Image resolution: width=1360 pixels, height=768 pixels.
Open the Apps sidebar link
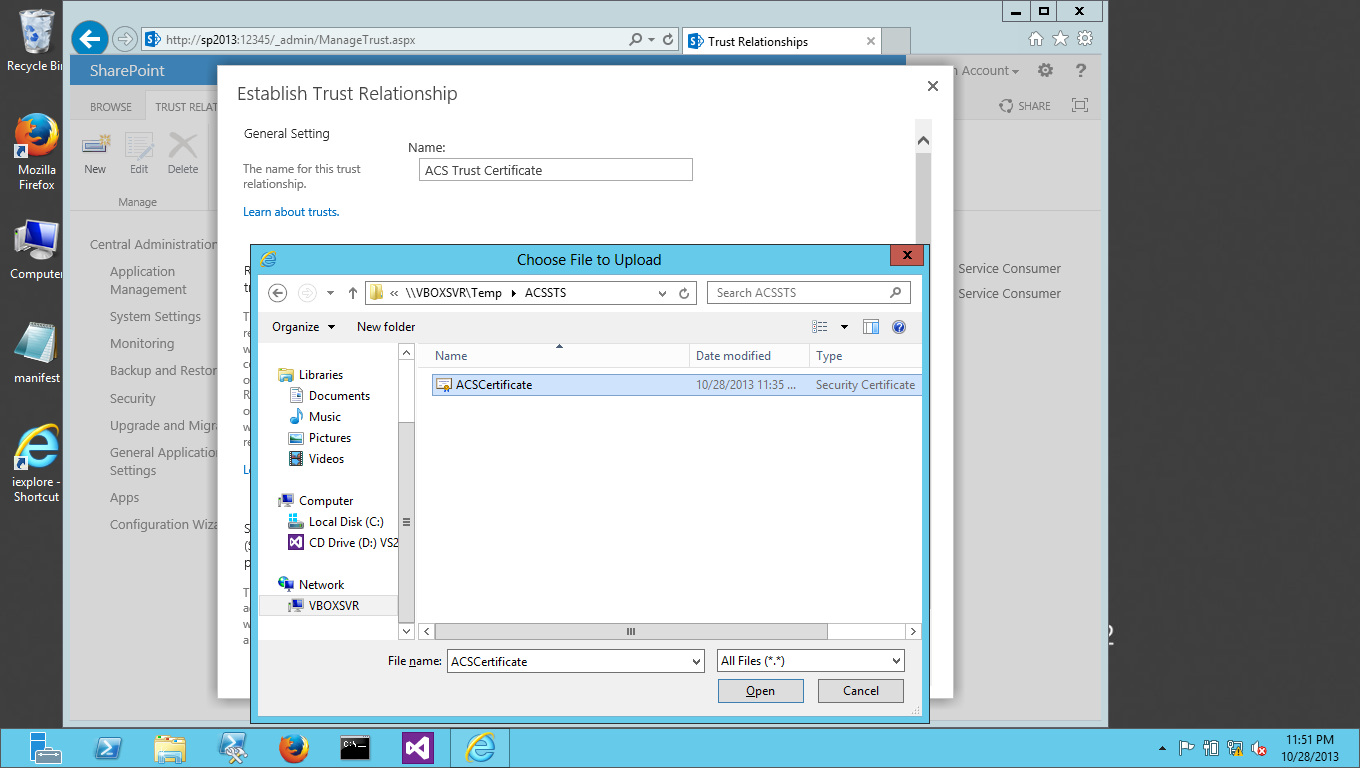coord(125,498)
